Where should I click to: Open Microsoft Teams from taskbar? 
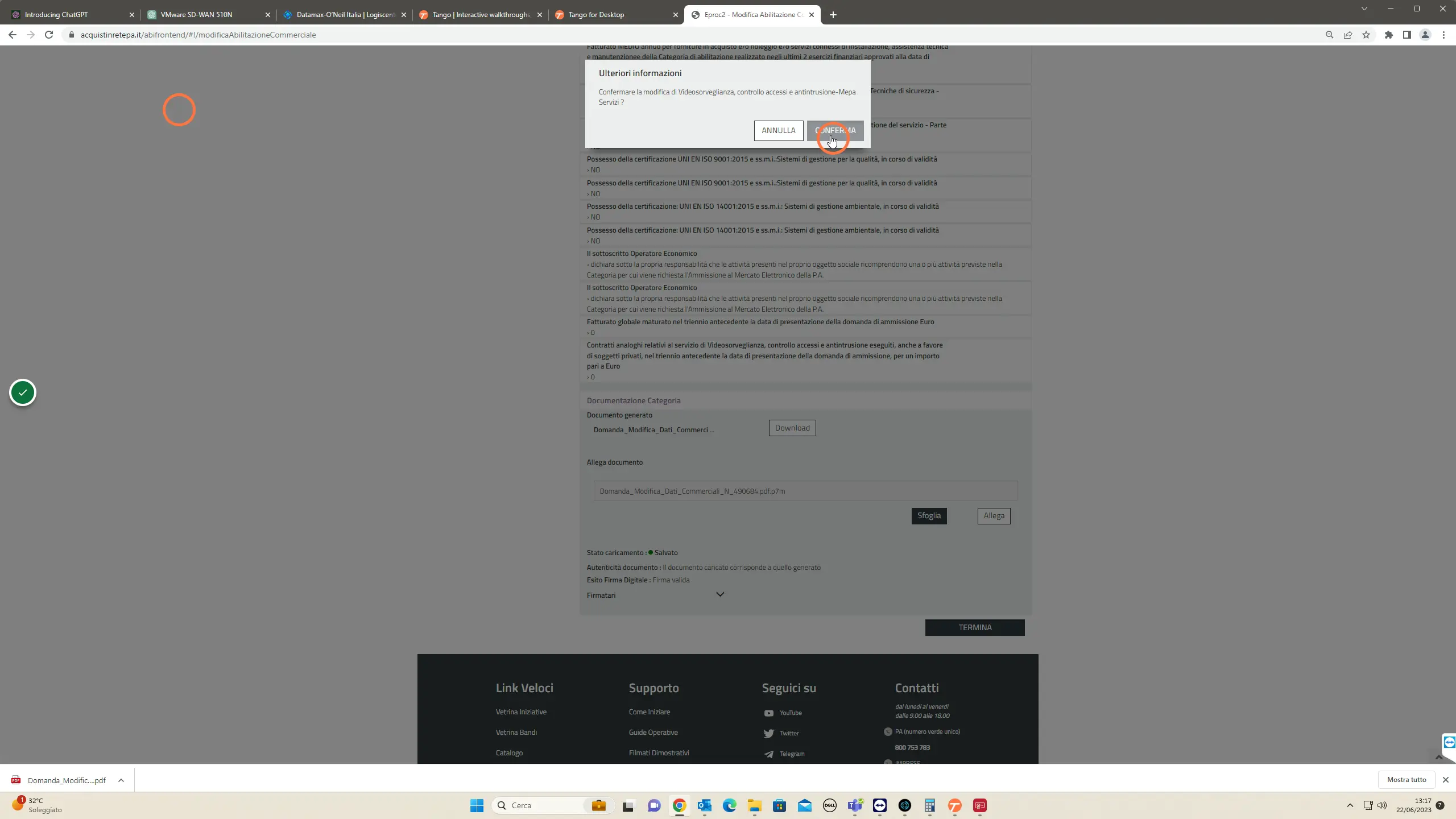pyautogui.click(x=855, y=805)
